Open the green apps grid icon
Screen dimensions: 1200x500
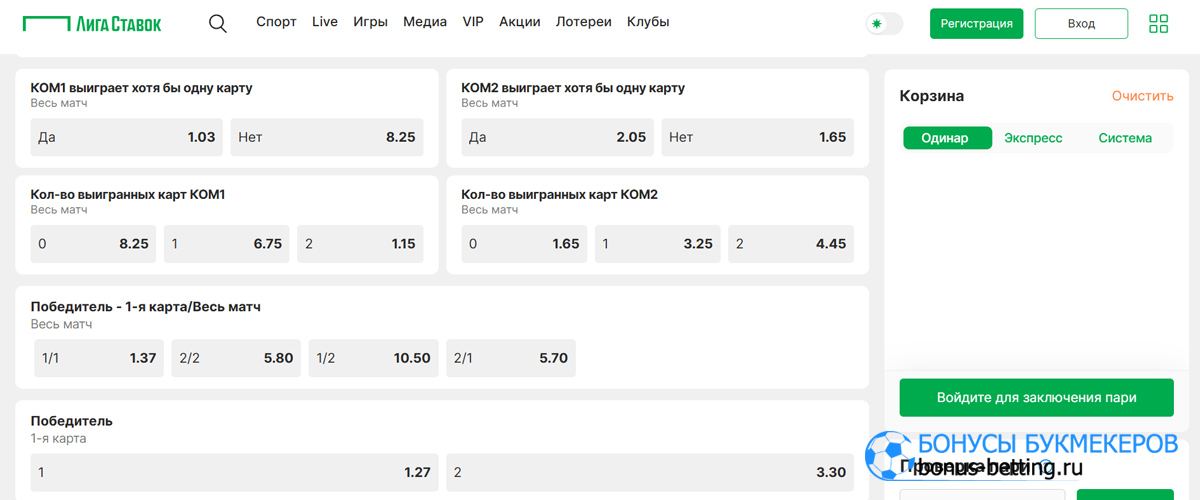coord(1158,23)
